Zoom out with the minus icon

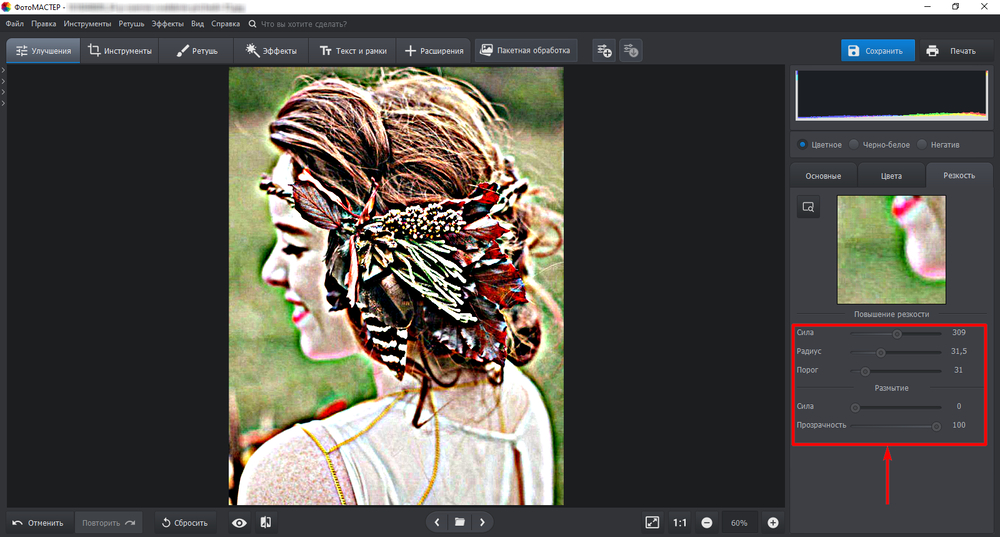point(707,522)
